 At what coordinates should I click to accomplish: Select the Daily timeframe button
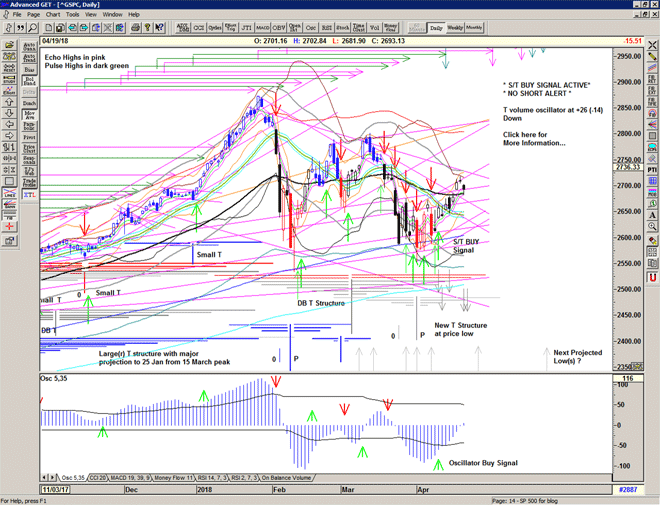pyautogui.click(x=436, y=27)
